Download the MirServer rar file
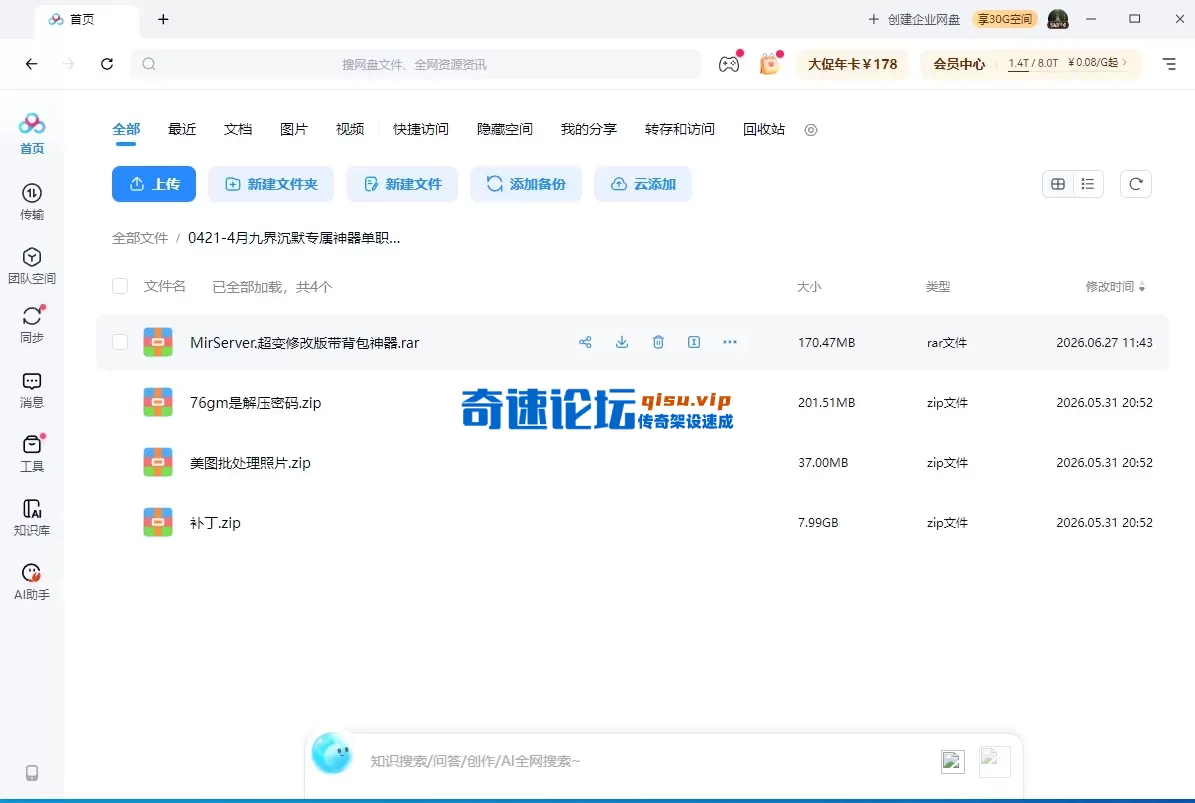This screenshot has height=803, width=1195. click(x=622, y=342)
